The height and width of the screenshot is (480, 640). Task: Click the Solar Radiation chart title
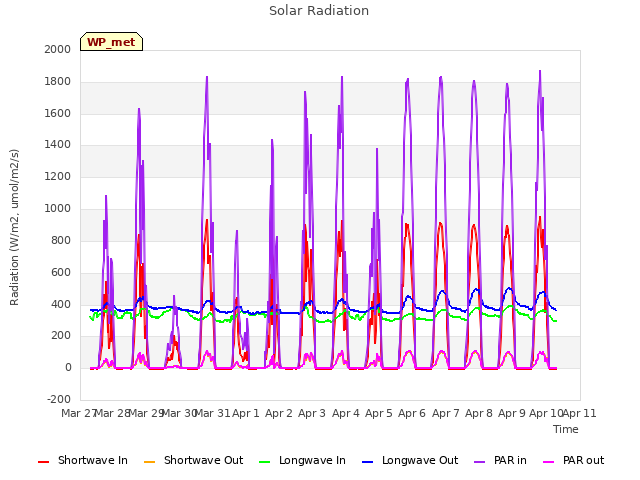pos(319,11)
